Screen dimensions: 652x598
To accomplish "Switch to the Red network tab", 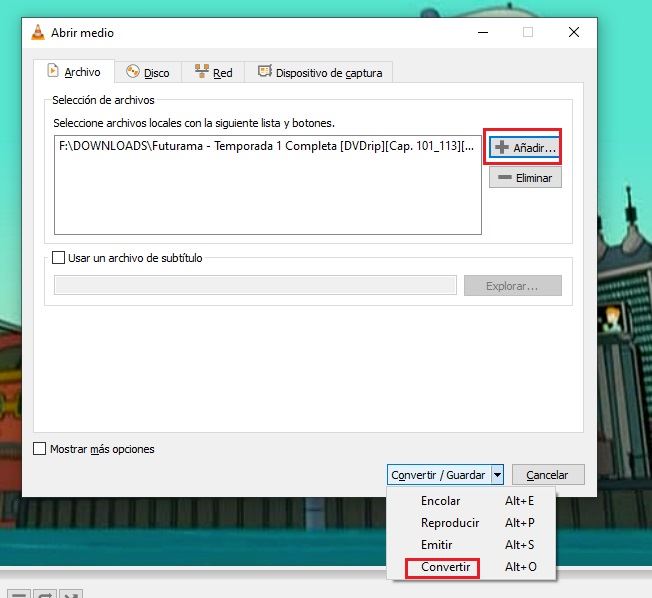I will pyautogui.click(x=214, y=72).
